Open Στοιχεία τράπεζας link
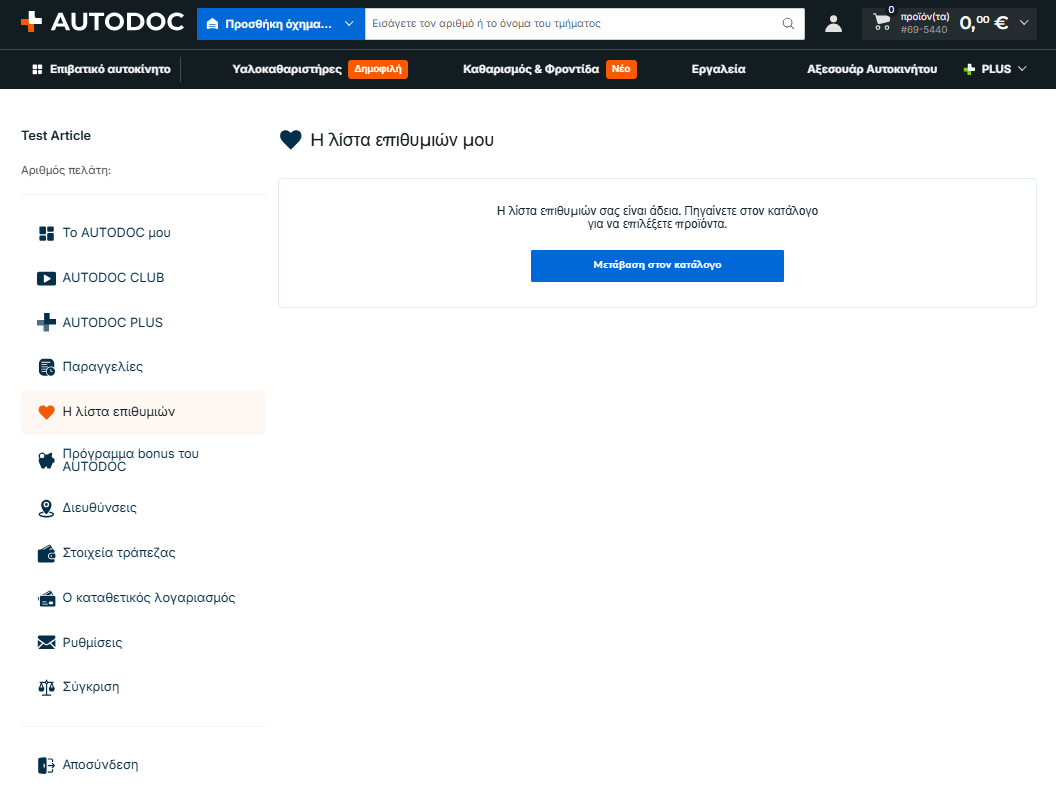Image resolution: width=1056 pixels, height=812 pixels. [x=119, y=553]
